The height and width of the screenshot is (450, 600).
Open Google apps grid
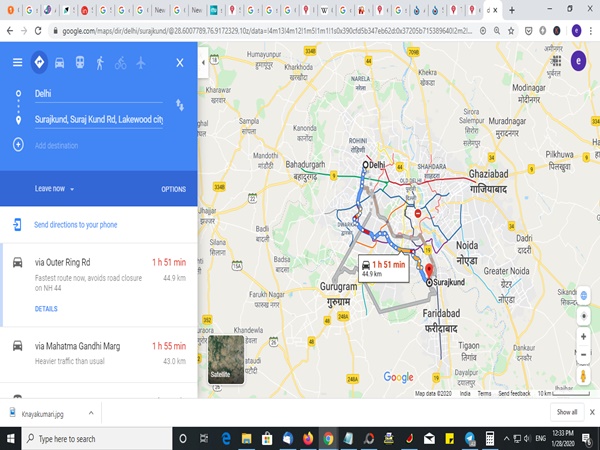(556, 61)
